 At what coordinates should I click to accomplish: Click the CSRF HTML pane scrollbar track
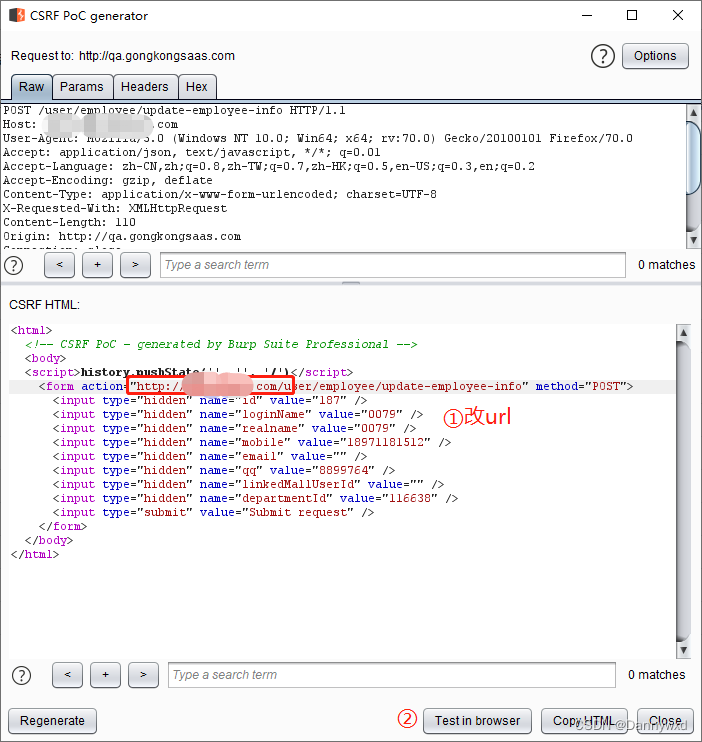coord(683,491)
